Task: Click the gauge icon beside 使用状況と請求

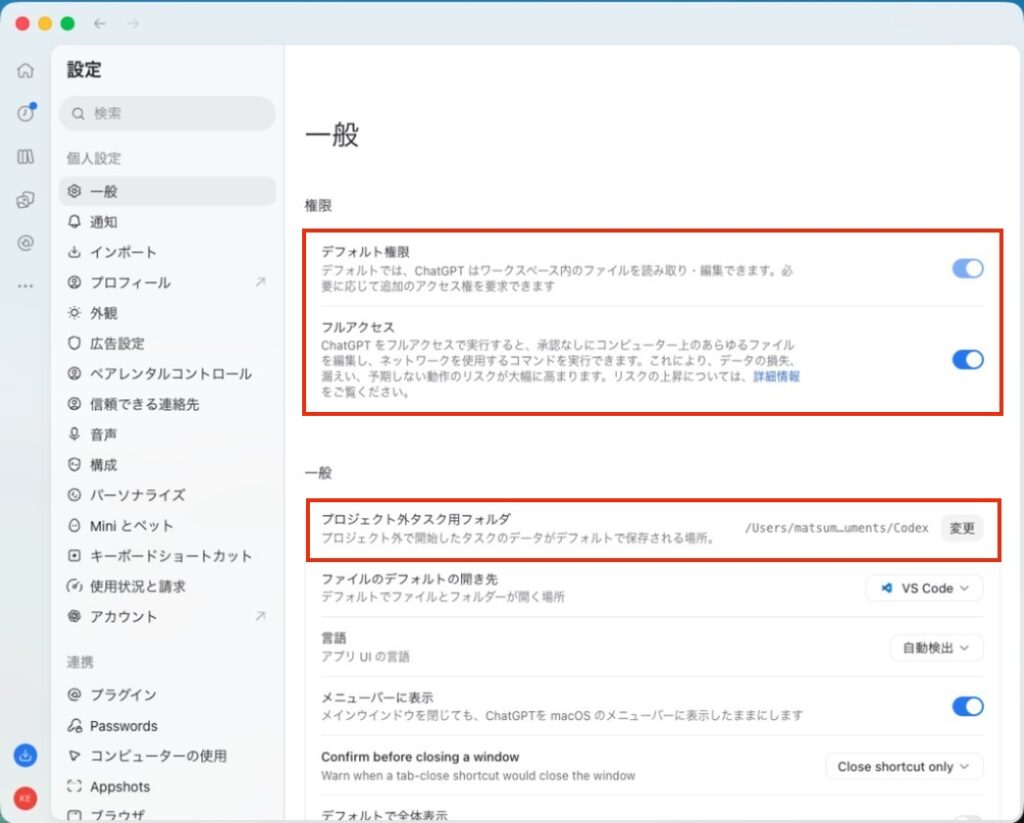Action: click(74, 586)
